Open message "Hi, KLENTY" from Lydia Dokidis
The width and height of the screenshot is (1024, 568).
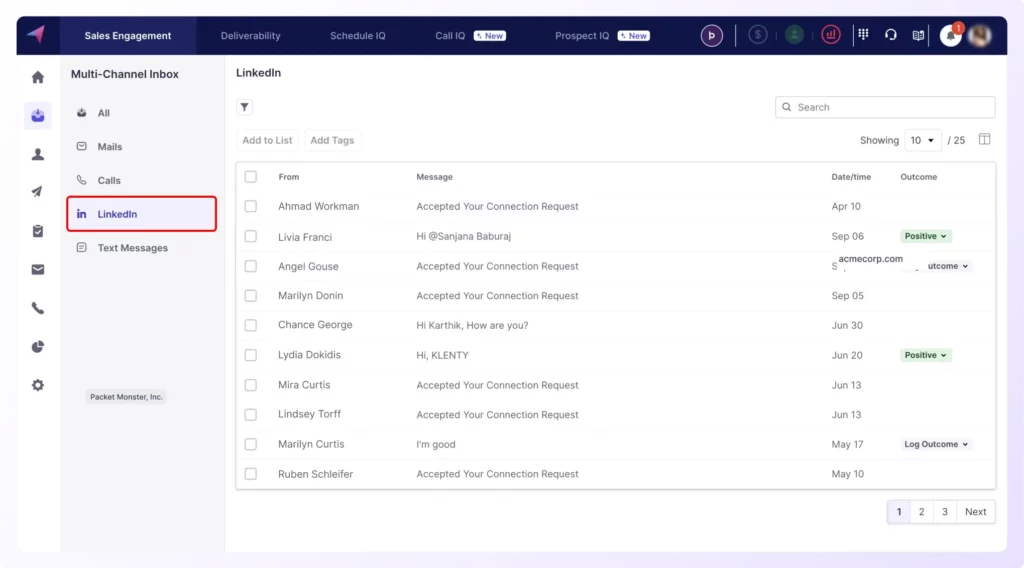(x=442, y=355)
